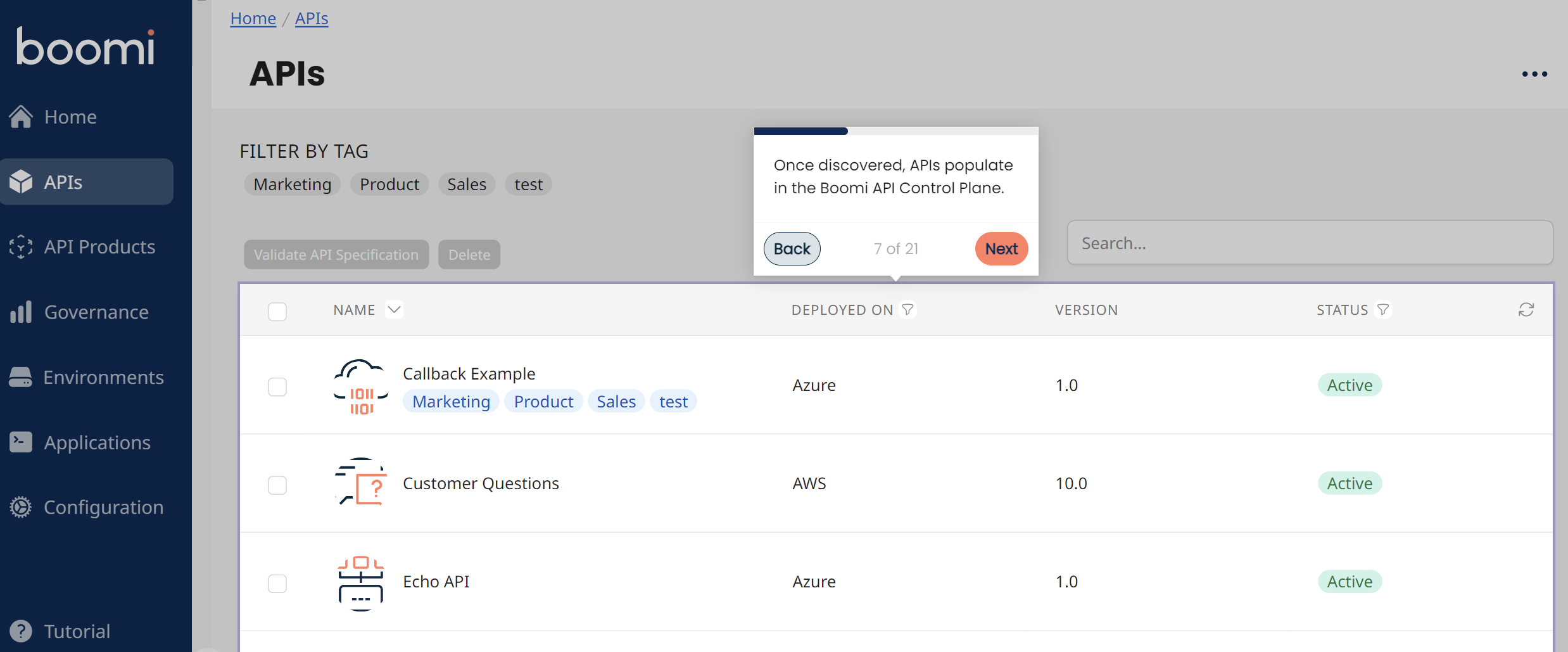1568x652 pixels.
Task: Click the Deployed On filter funnel icon
Action: 908,309
